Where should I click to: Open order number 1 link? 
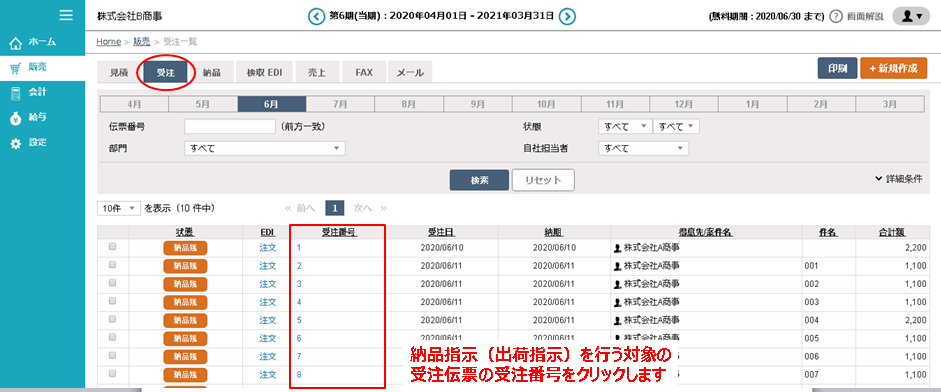pos(299,247)
